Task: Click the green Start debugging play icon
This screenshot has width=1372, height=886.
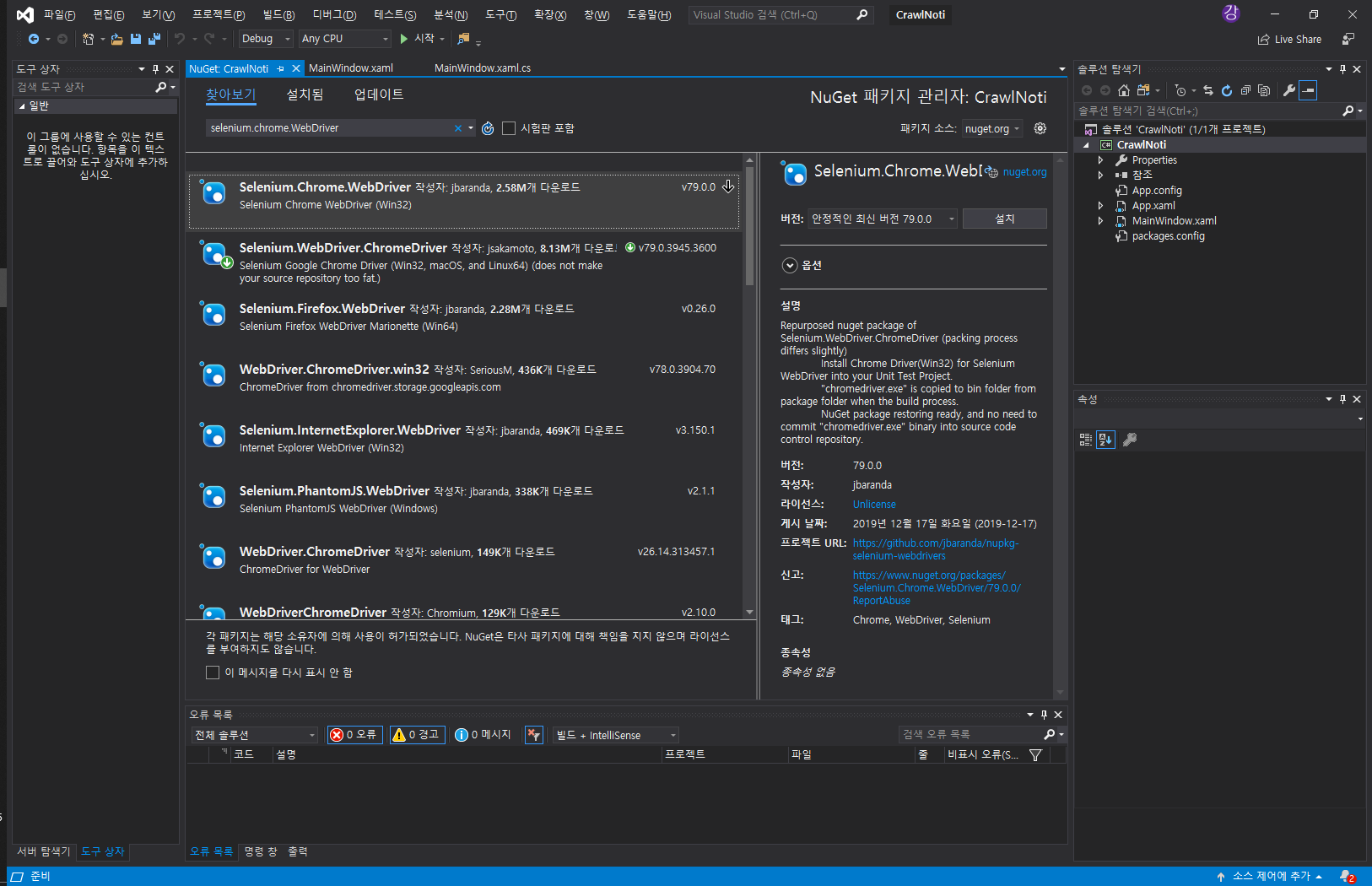Action: point(404,39)
